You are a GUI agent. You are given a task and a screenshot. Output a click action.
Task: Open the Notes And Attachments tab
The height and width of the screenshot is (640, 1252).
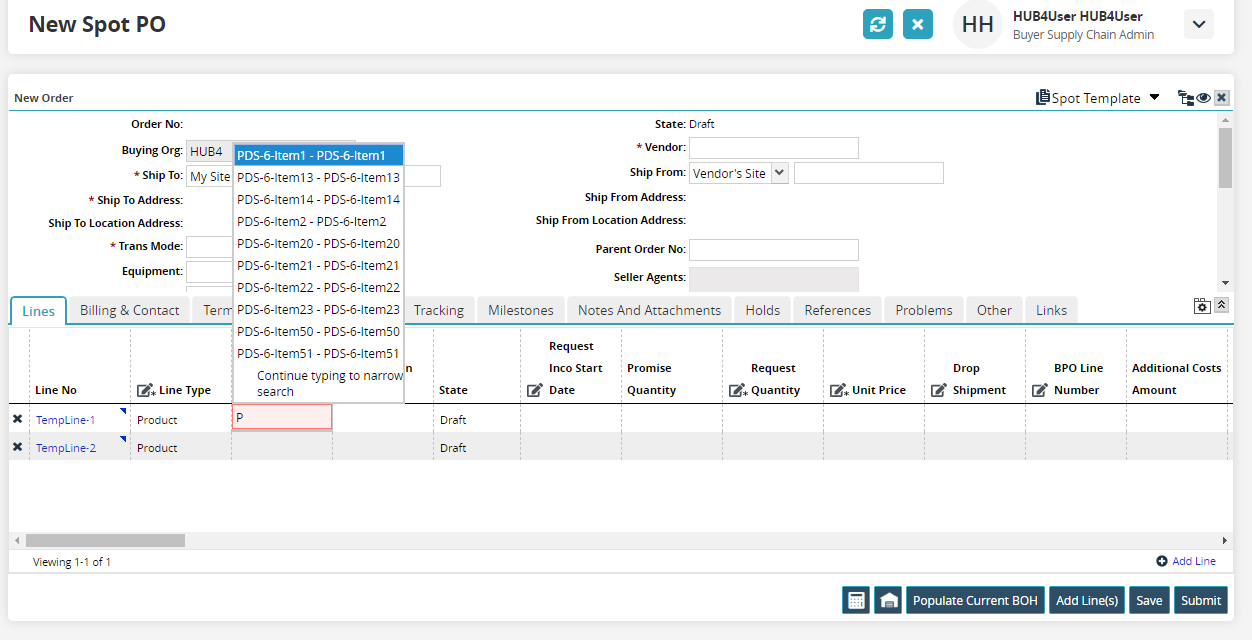649,310
